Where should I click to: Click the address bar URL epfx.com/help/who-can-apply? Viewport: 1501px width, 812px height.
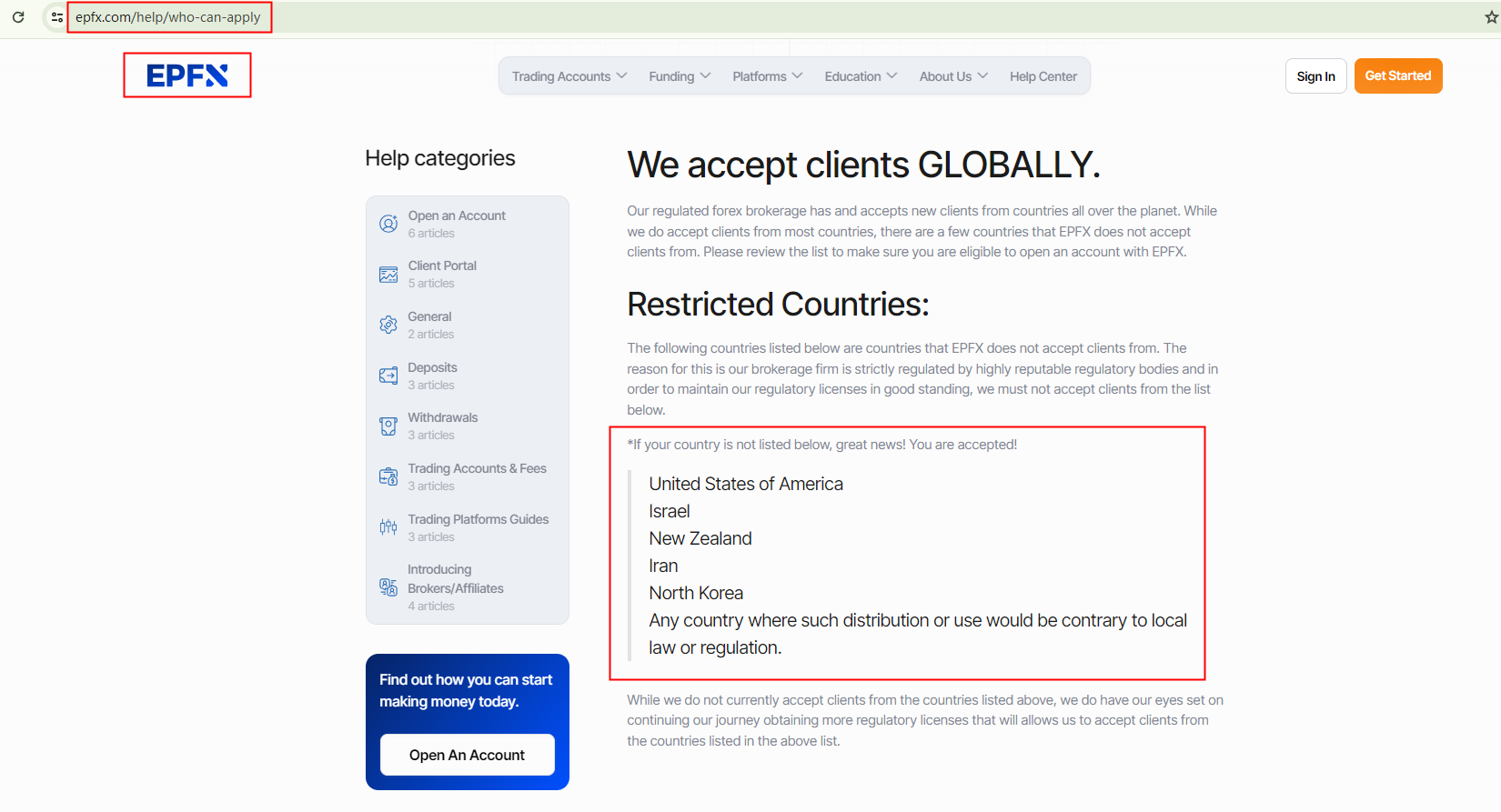[x=168, y=17]
